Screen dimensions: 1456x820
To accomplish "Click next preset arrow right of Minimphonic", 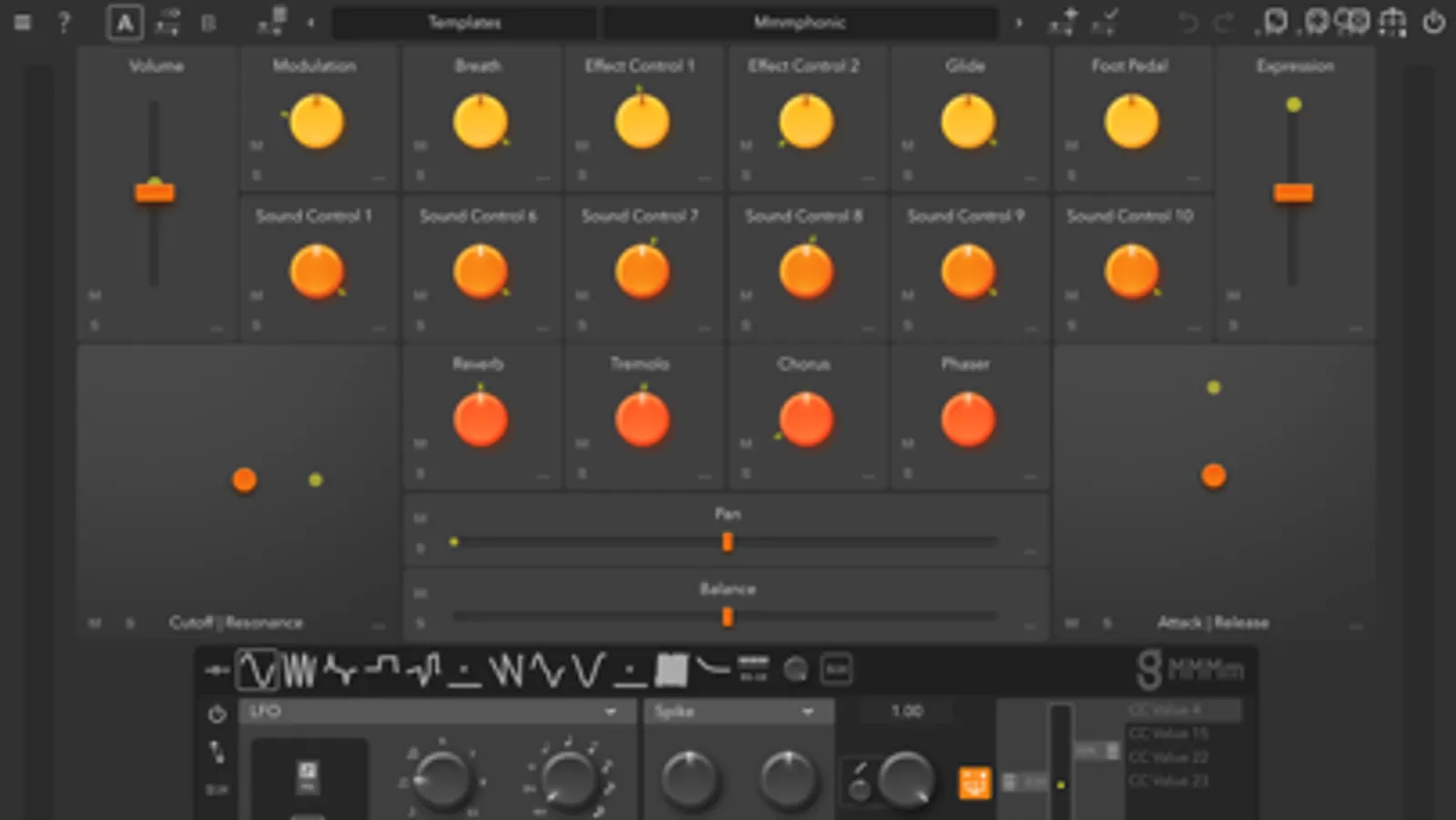I will (1019, 23).
